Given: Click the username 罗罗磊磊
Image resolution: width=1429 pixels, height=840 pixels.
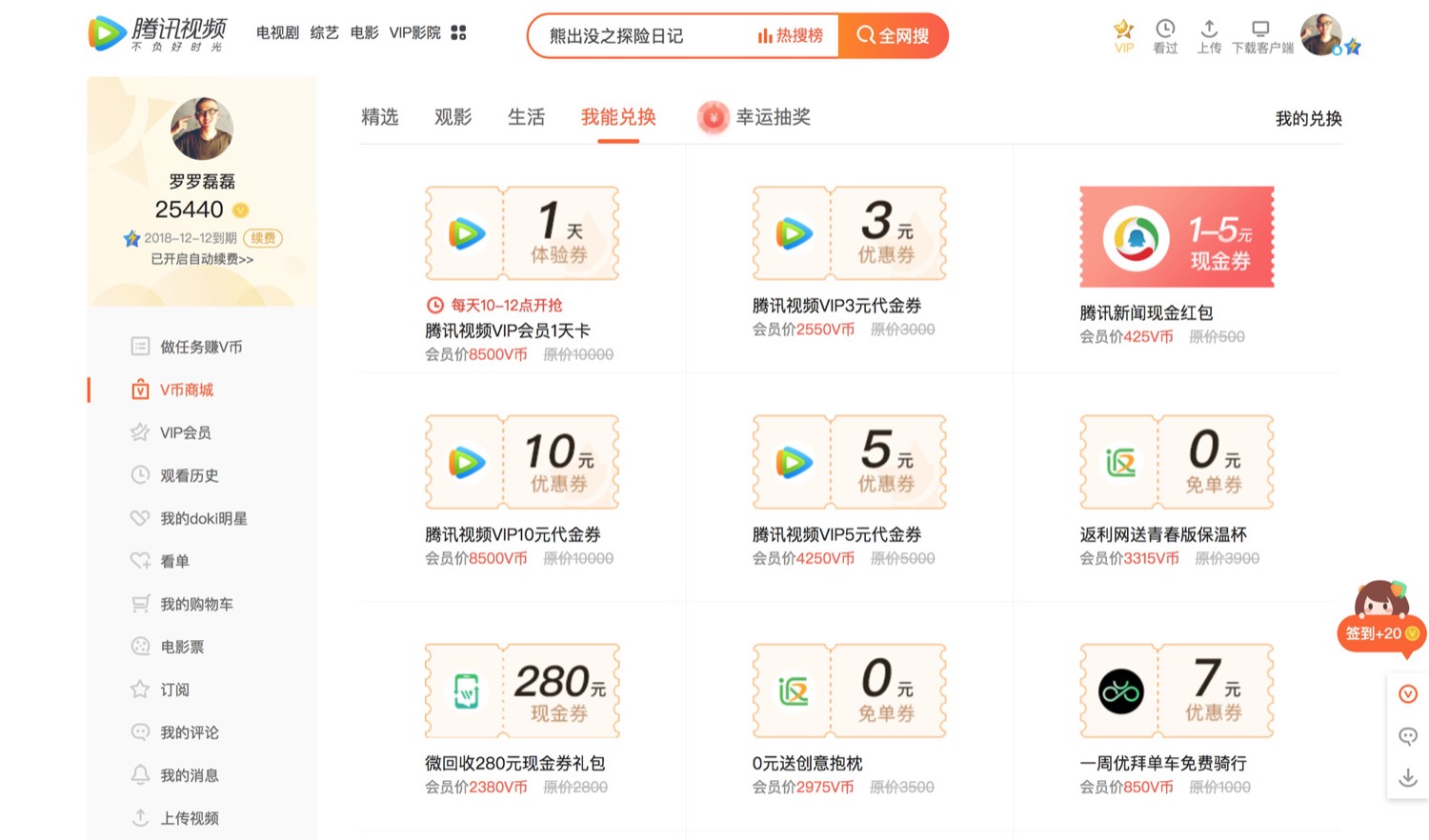Looking at the screenshot, I should 202,181.
